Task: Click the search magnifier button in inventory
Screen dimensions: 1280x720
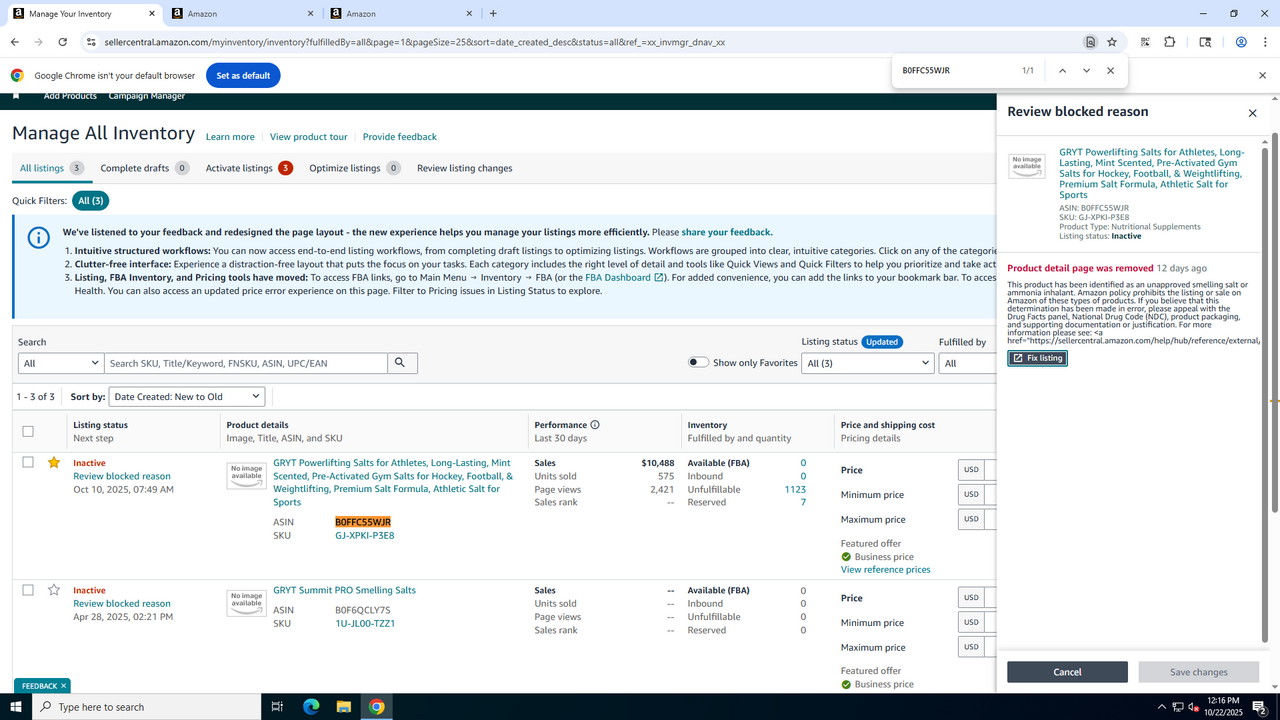Action: click(402, 363)
